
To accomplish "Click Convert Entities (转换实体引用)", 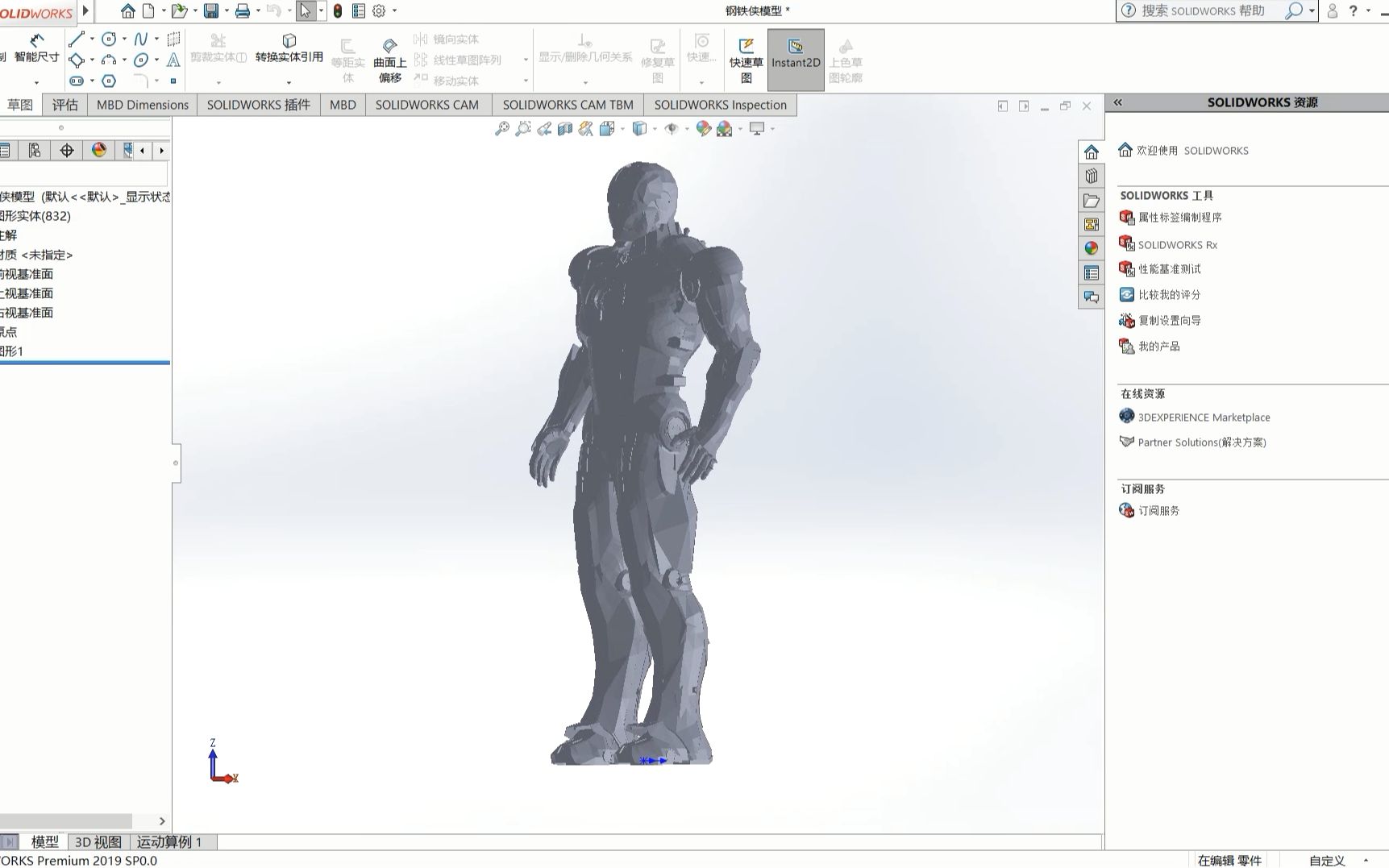I will (289, 48).
